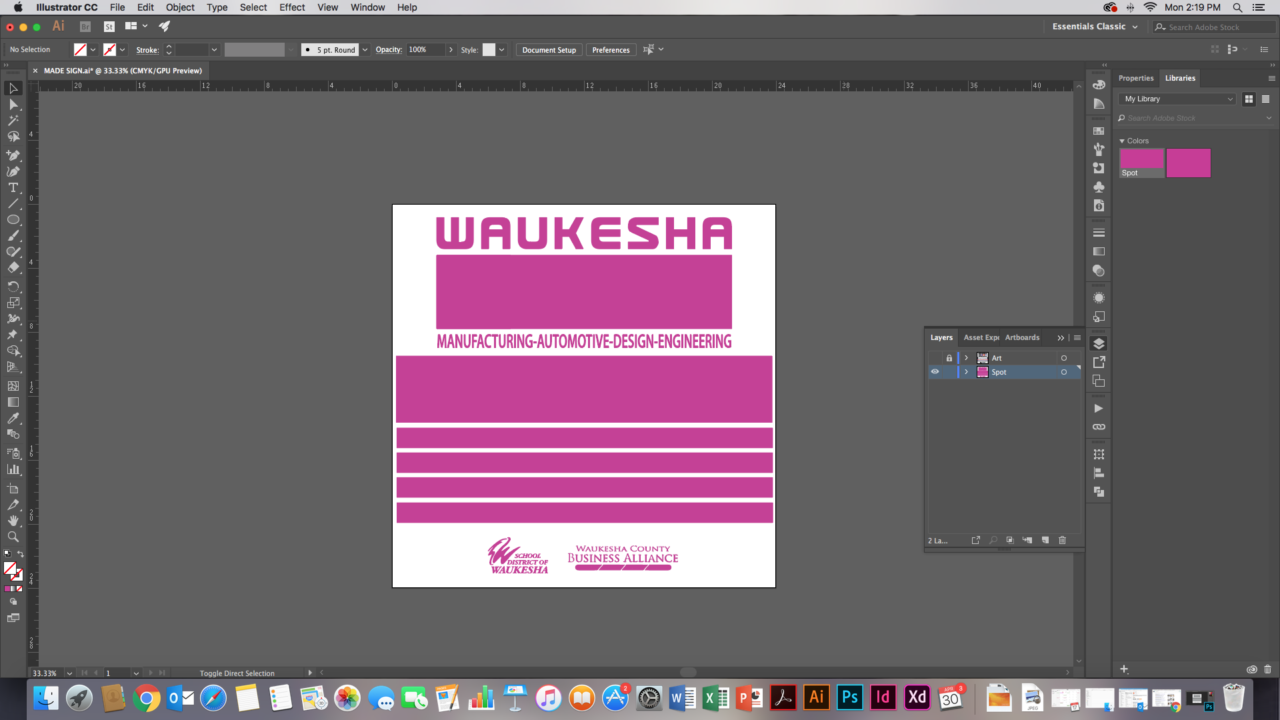The height and width of the screenshot is (720, 1280).
Task: Select the Zoom tool
Action: click(13, 537)
